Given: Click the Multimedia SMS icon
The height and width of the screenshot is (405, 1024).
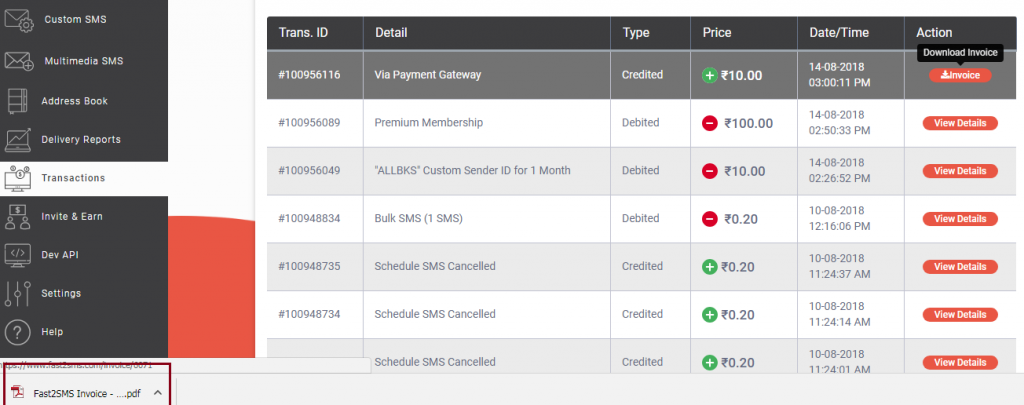Looking at the screenshot, I should 20,61.
